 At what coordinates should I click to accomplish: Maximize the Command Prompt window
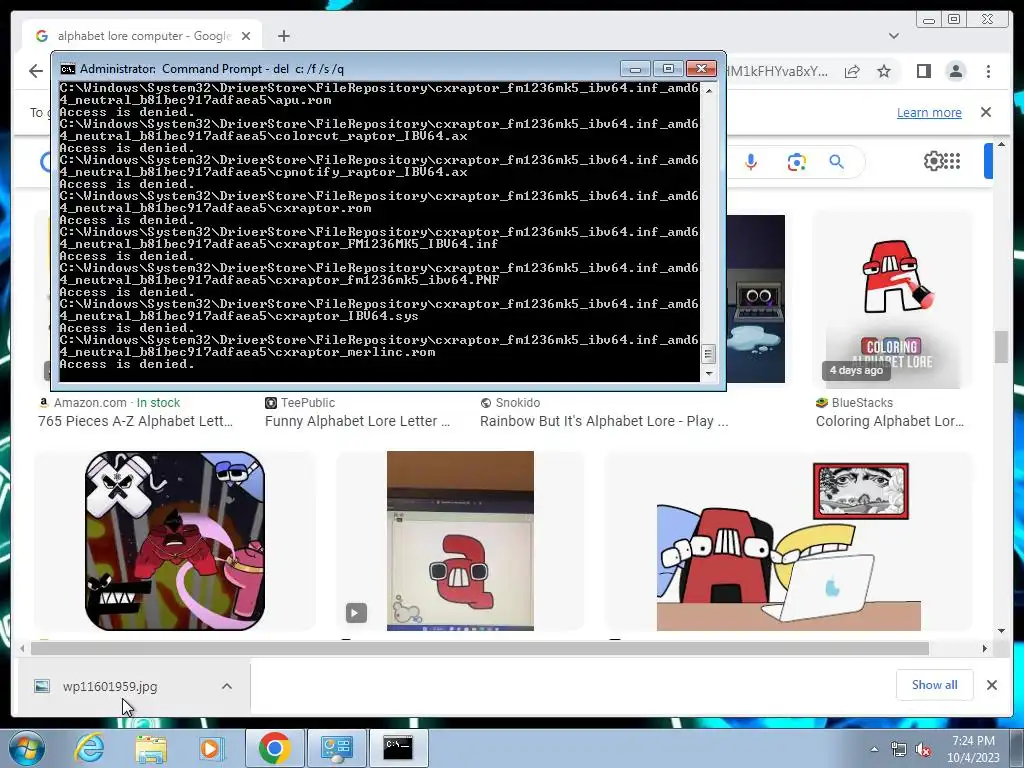coord(667,69)
